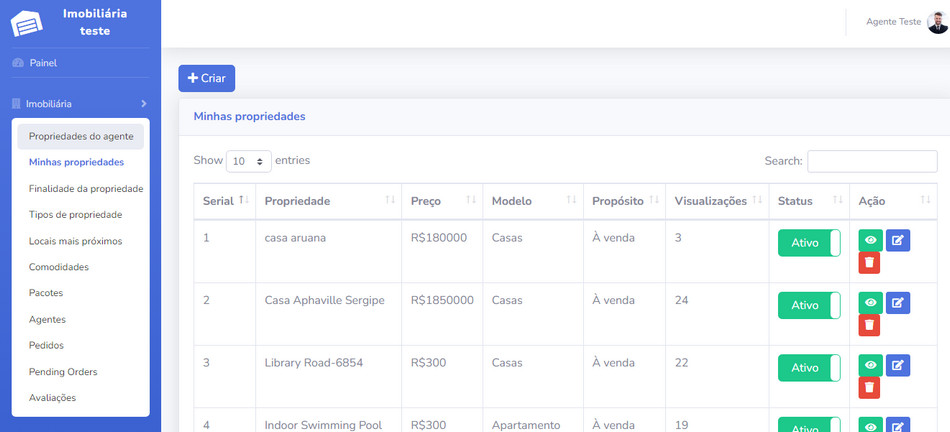
Task: Click the Minhas propriedades card heading
Action: (250, 116)
